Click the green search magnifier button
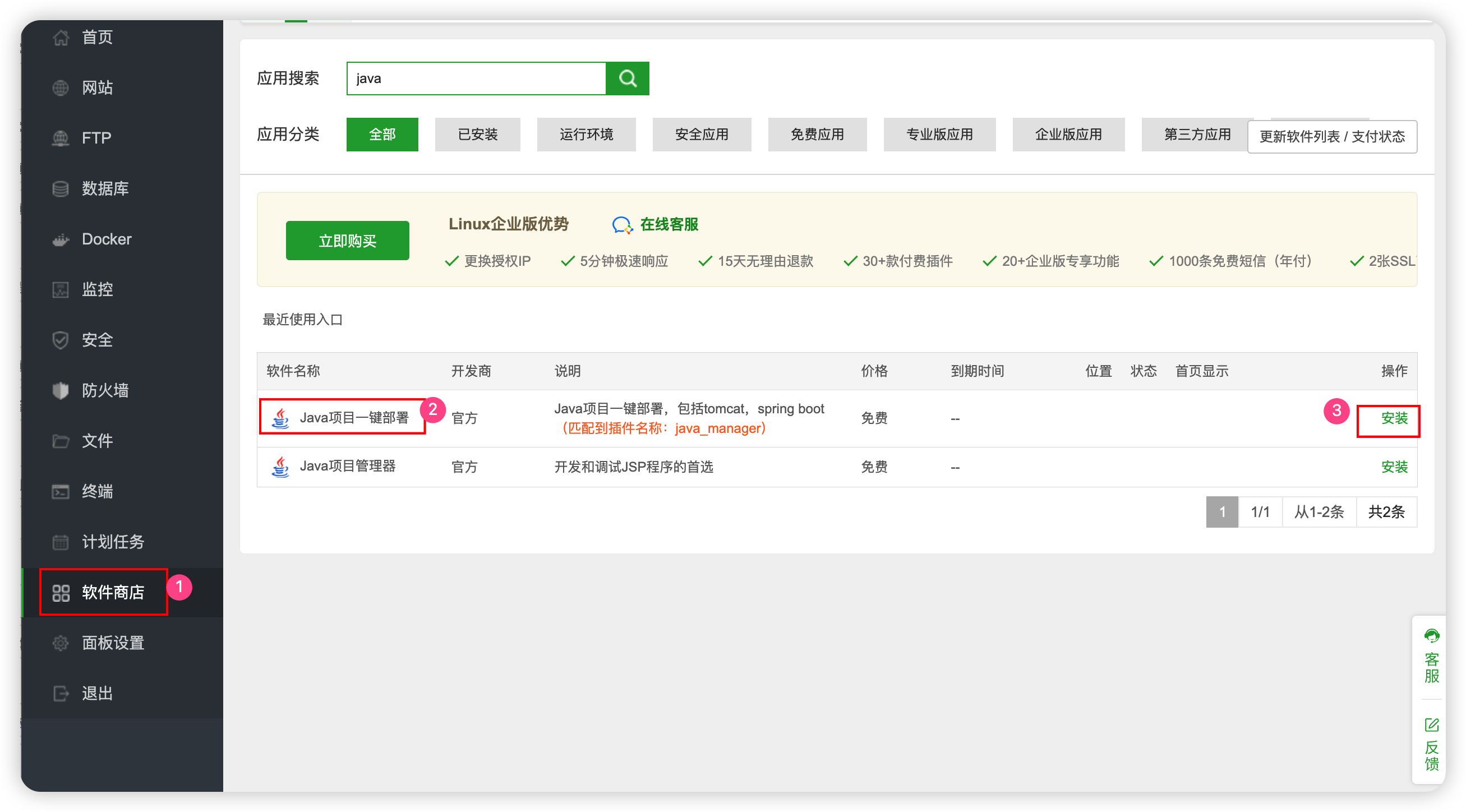 click(627, 79)
